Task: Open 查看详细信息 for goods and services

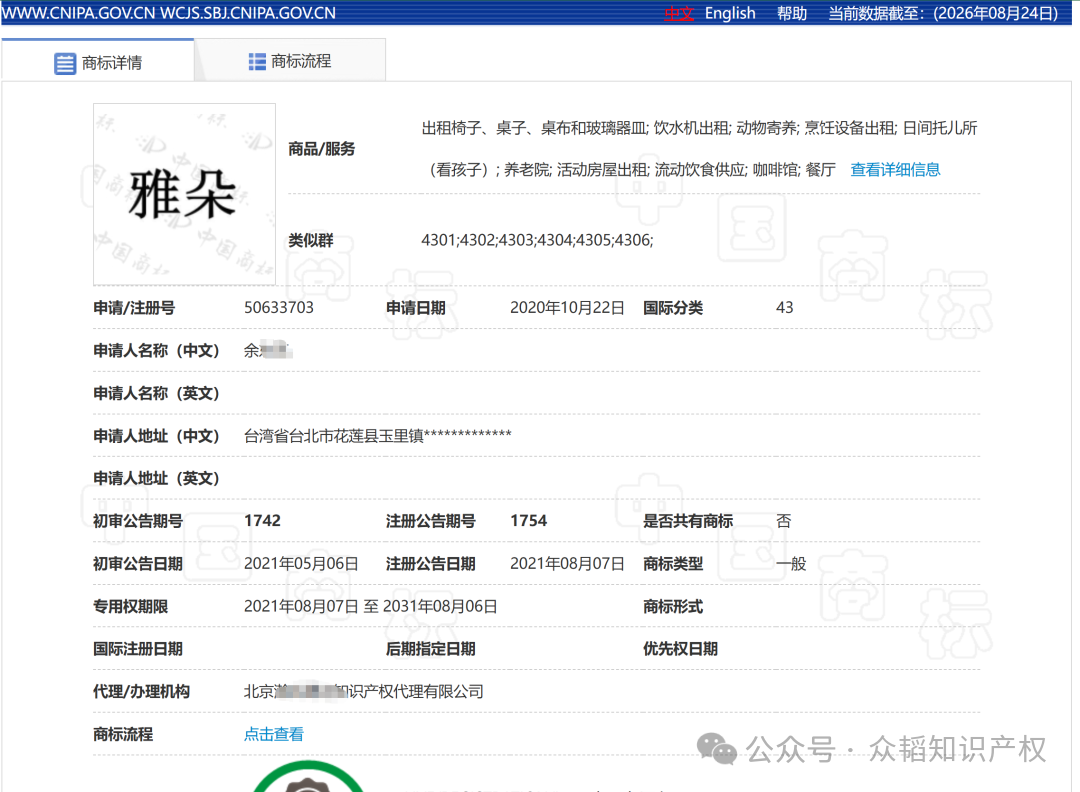Action: (895, 169)
